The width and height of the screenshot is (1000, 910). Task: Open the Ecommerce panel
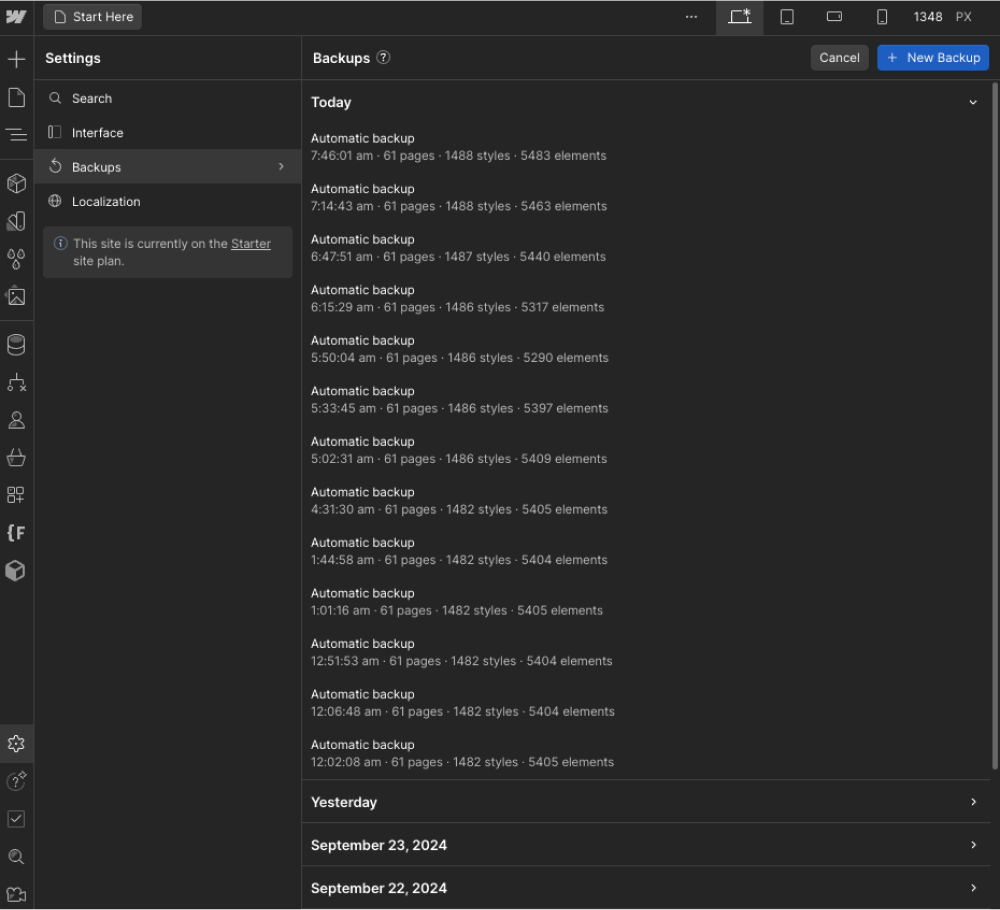[x=16, y=457]
